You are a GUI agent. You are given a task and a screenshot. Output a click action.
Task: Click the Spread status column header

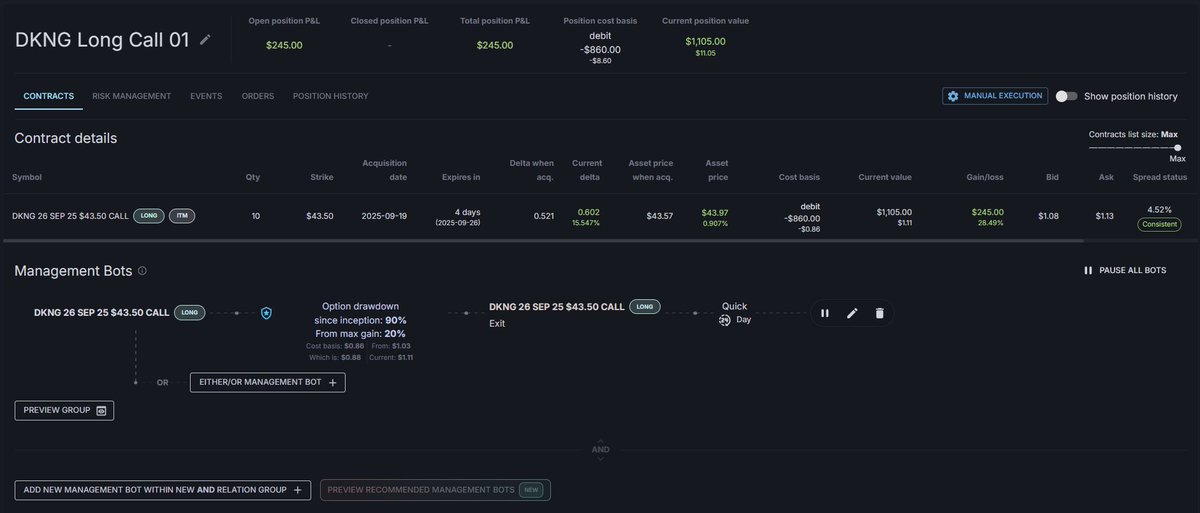1160,177
